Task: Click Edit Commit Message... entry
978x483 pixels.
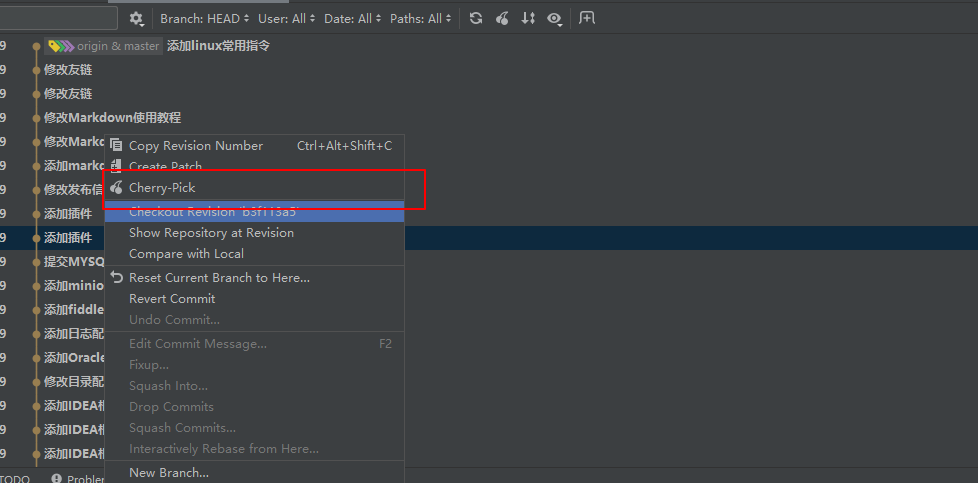Action: click(254, 344)
